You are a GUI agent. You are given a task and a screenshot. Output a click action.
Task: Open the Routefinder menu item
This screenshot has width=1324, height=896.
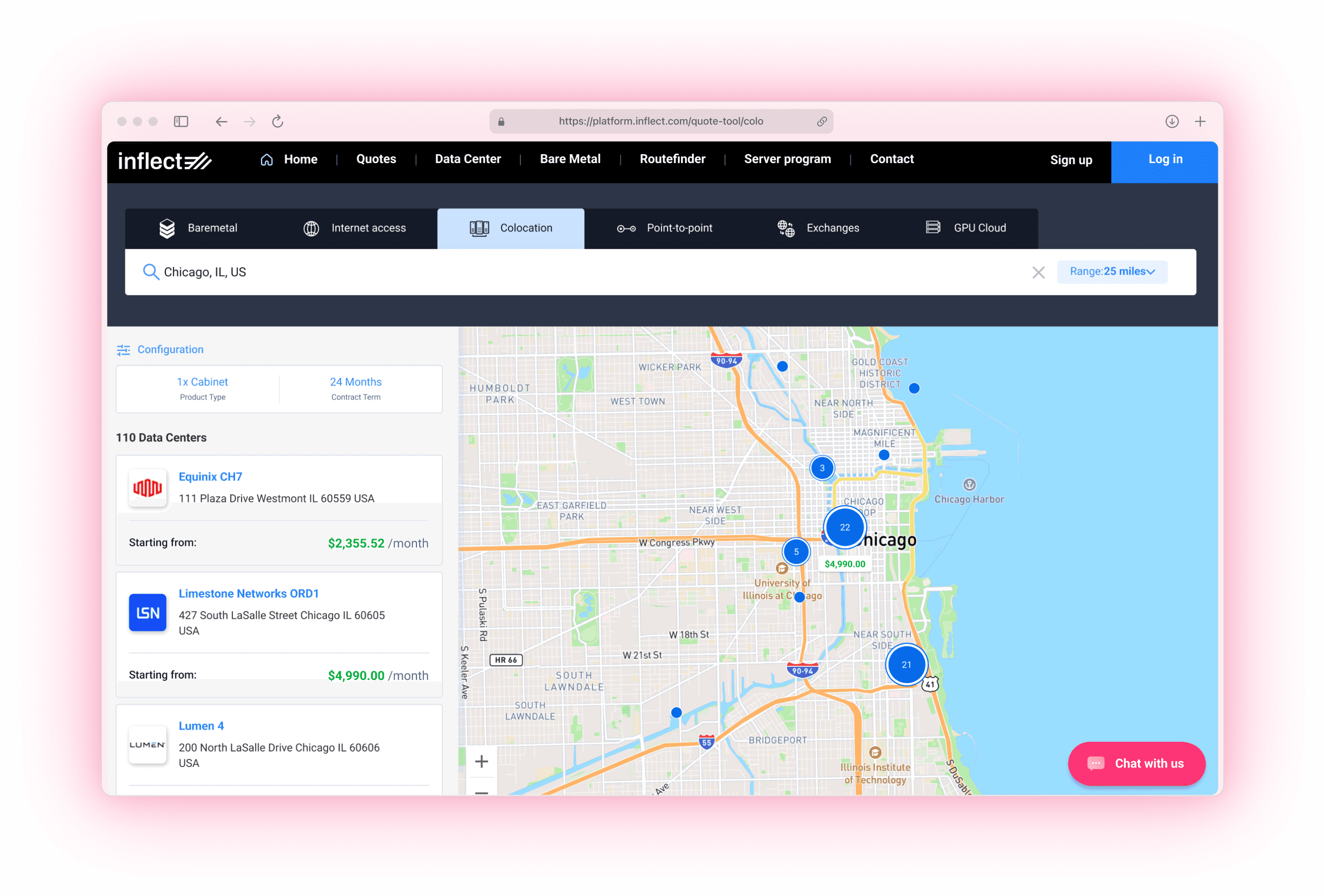672,159
